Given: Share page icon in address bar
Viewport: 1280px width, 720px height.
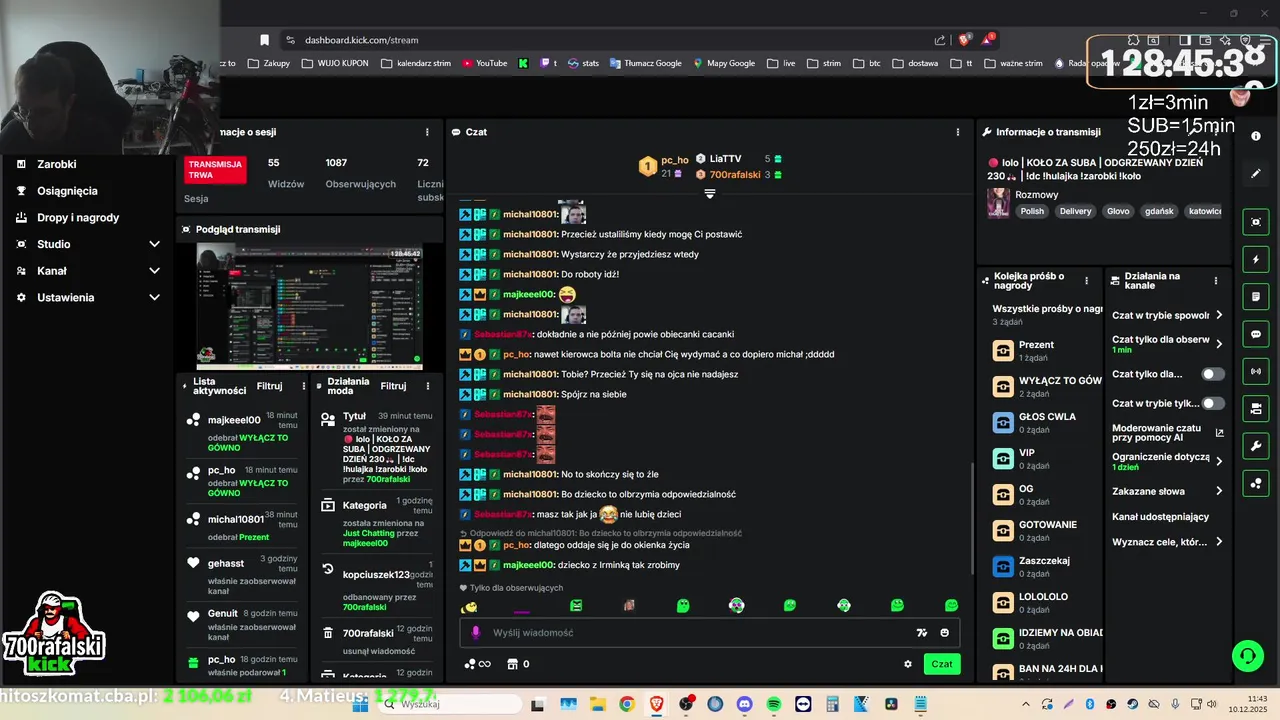Looking at the screenshot, I should click(x=940, y=40).
